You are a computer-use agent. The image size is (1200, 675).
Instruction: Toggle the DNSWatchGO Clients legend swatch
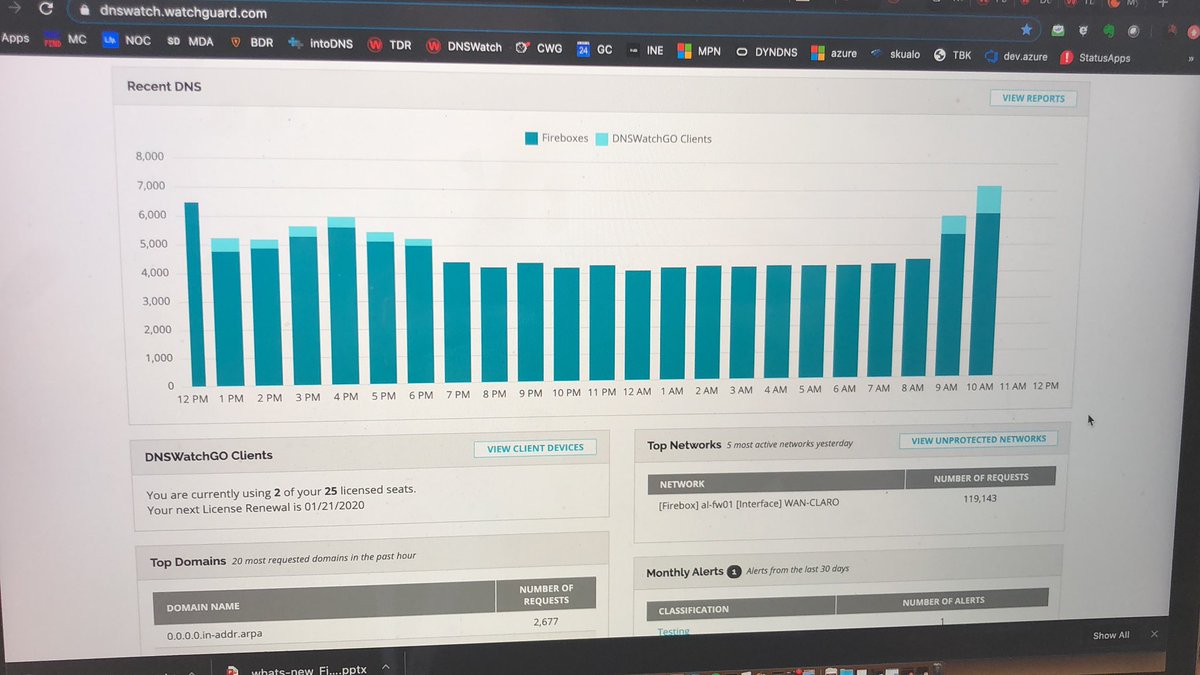(x=601, y=138)
